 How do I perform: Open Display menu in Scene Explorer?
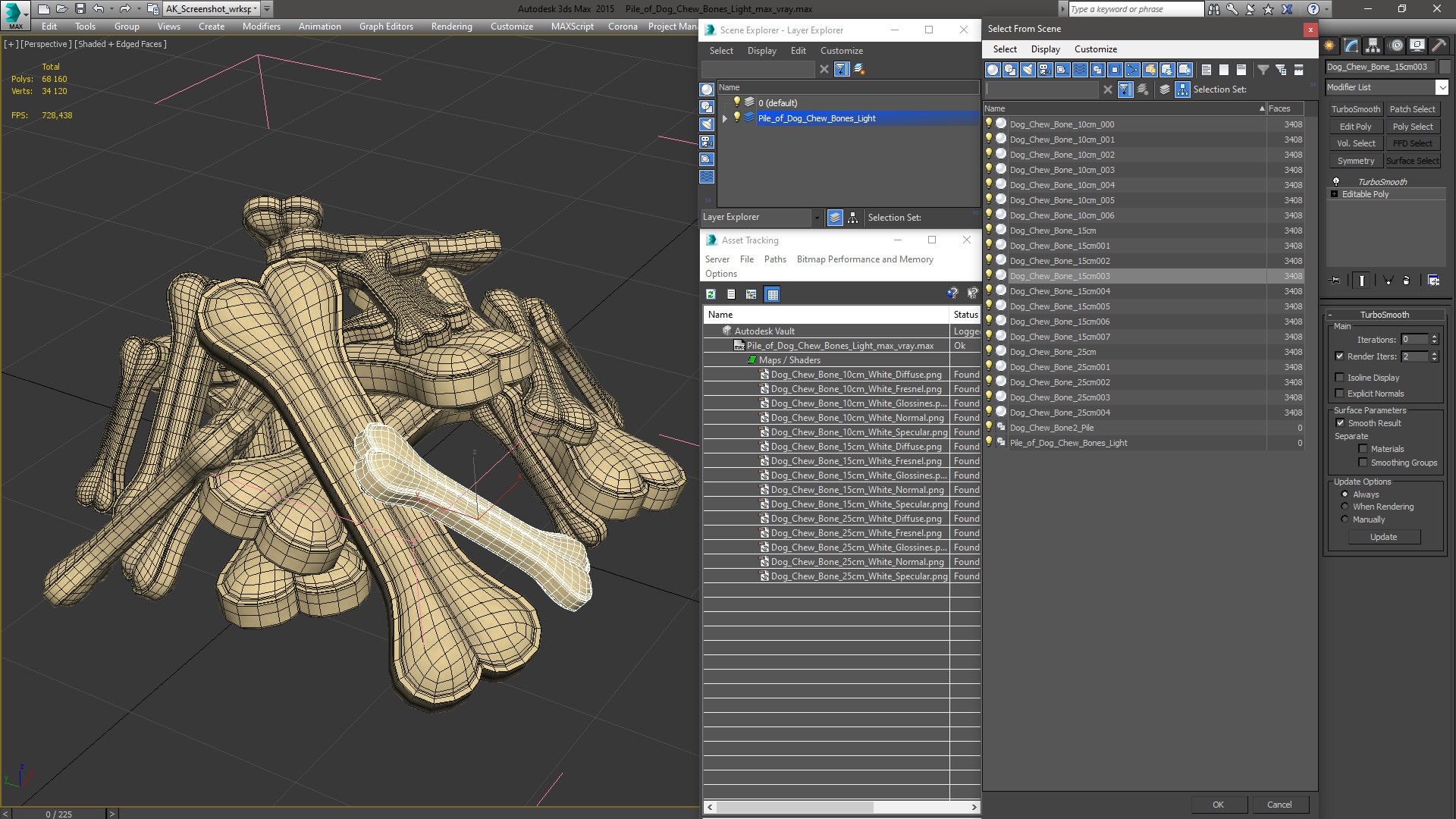(x=761, y=51)
